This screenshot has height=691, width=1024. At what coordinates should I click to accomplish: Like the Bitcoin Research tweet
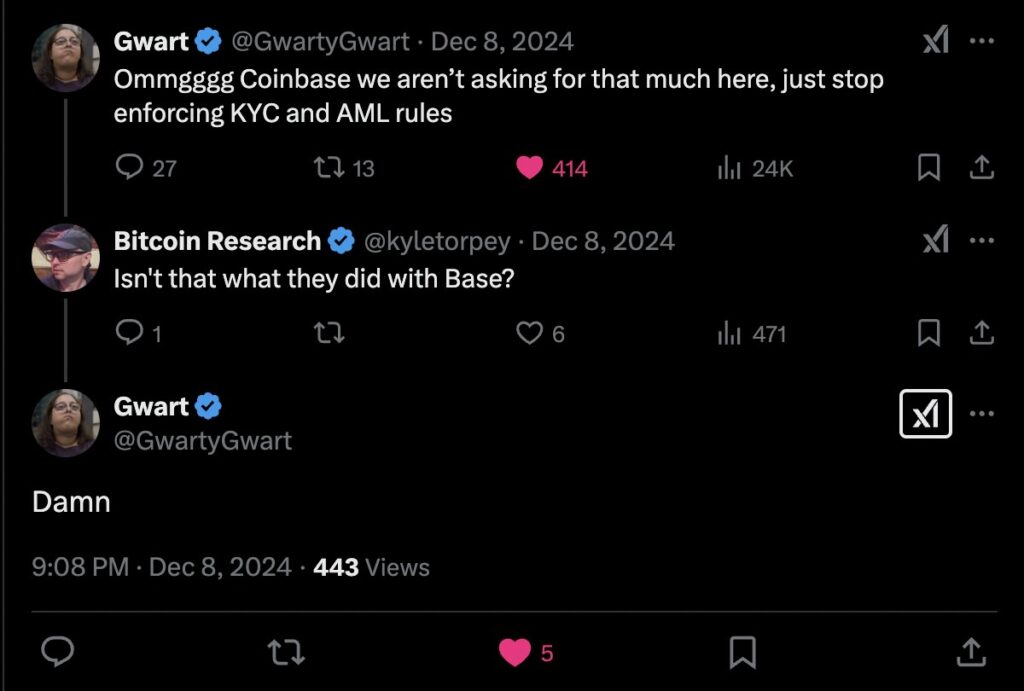click(x=529, y=333)
